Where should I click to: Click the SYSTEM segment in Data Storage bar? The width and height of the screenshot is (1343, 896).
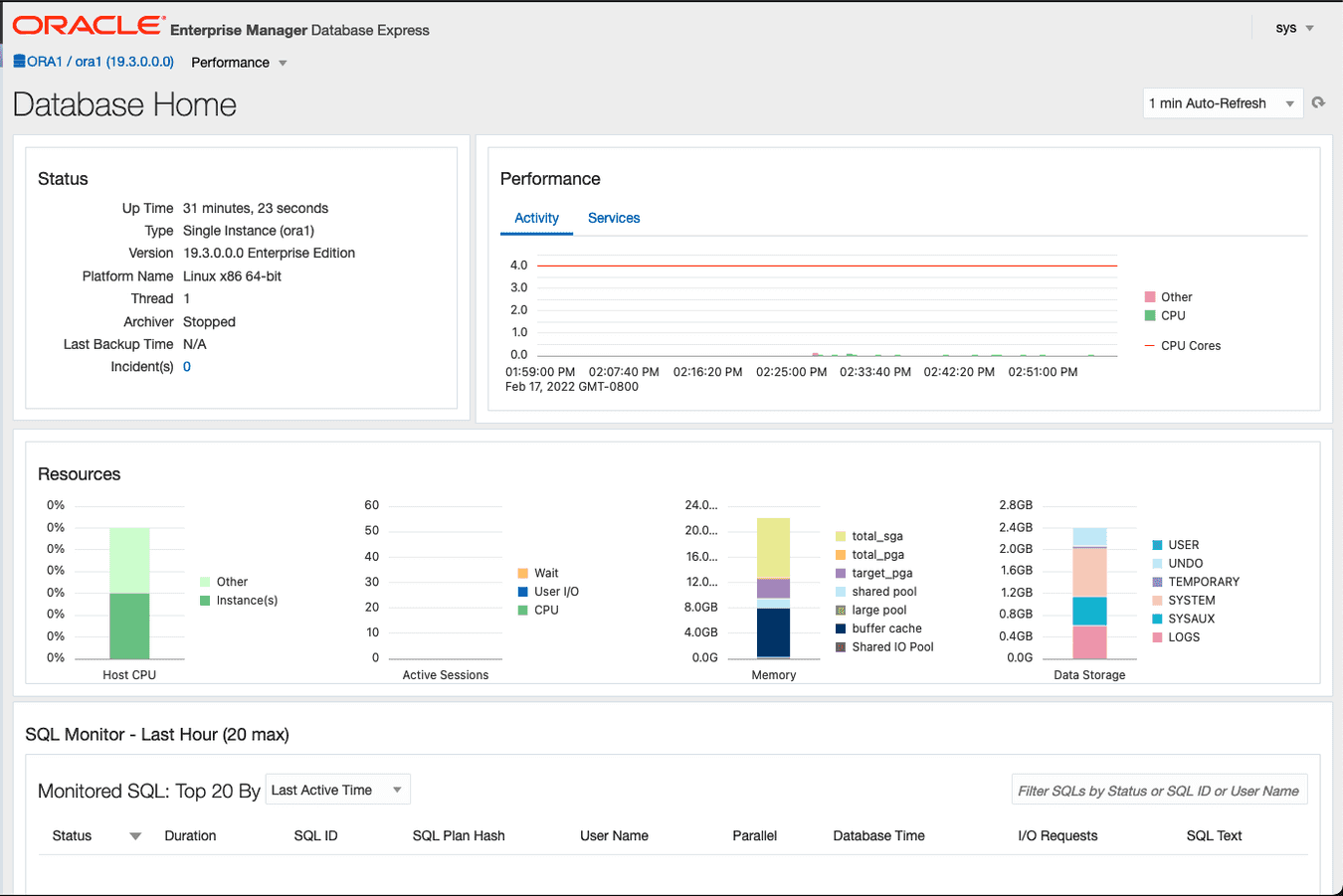tap(1089, 572)
